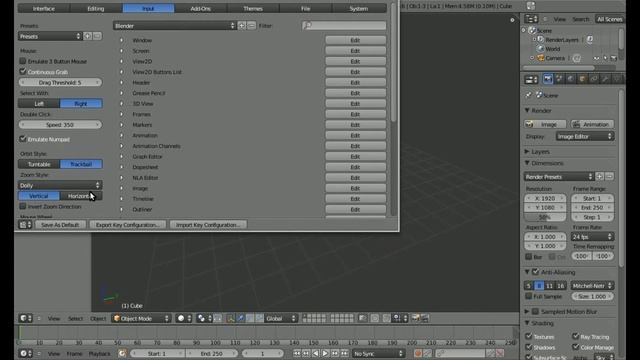
Task: Jump to the last frame
Action: [x=344, y=353]
